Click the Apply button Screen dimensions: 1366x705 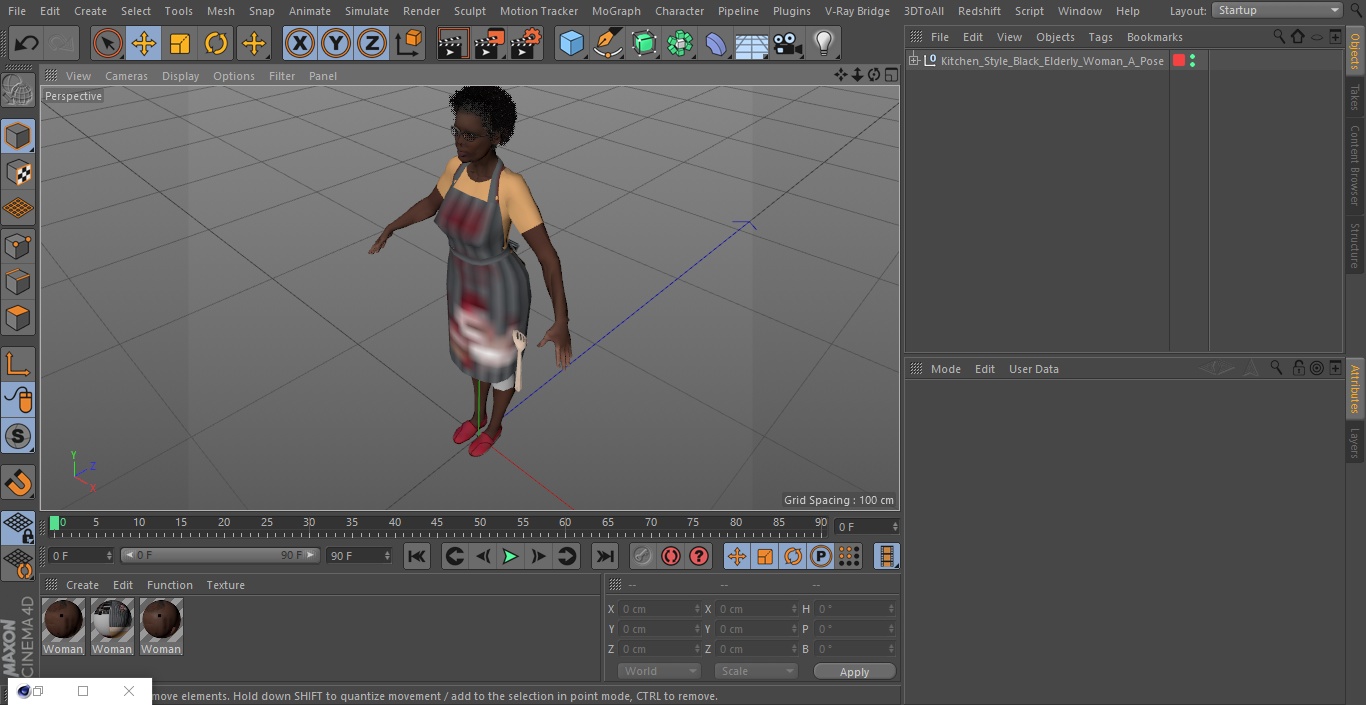pyautogui.click(x=854, y=672)
